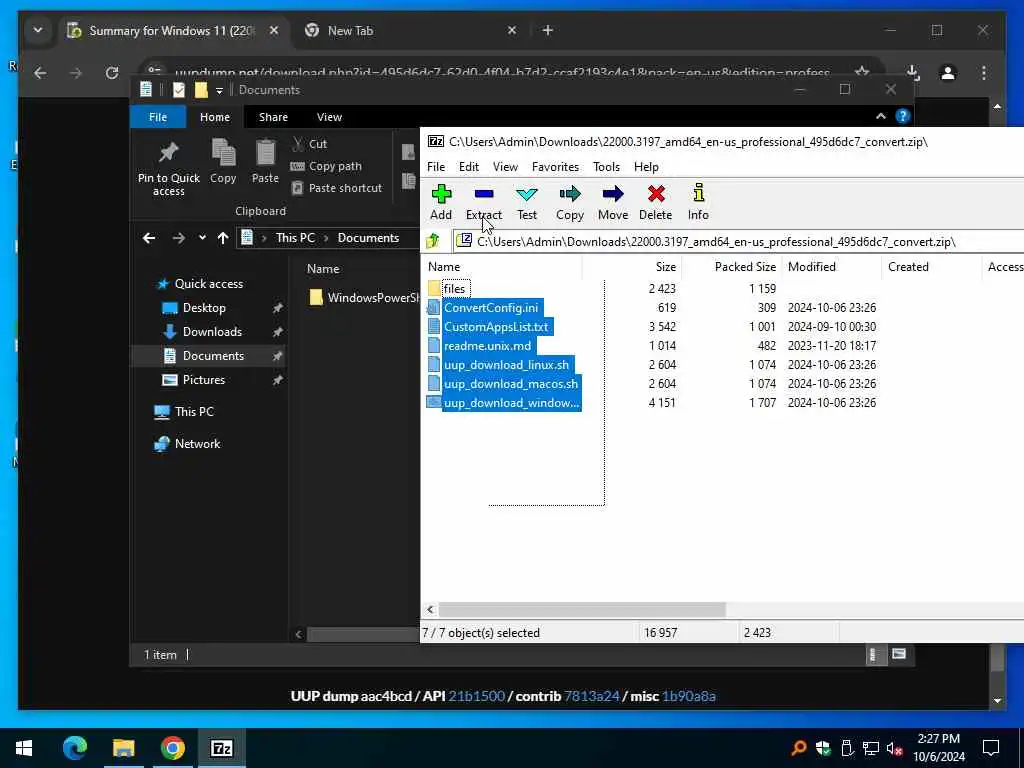This screenshot has height=768, width=1024.
Task: Open Microsoft Edge from the taskbar
Action: coord(74,748)
